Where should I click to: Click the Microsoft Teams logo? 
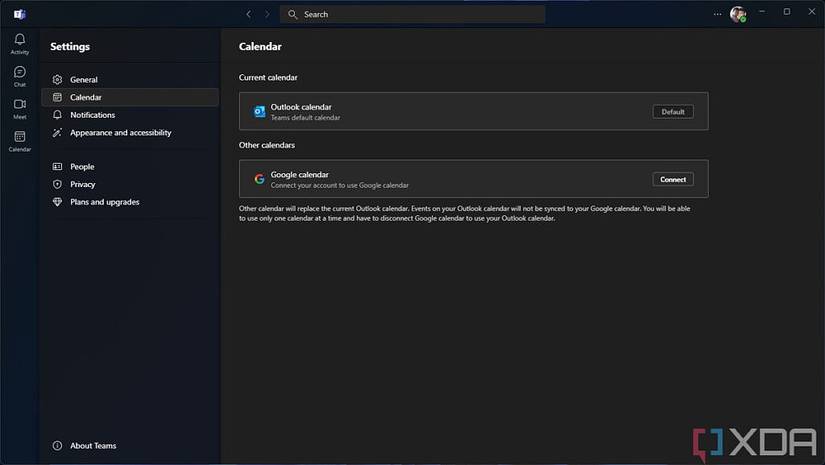tap(19, 14)
